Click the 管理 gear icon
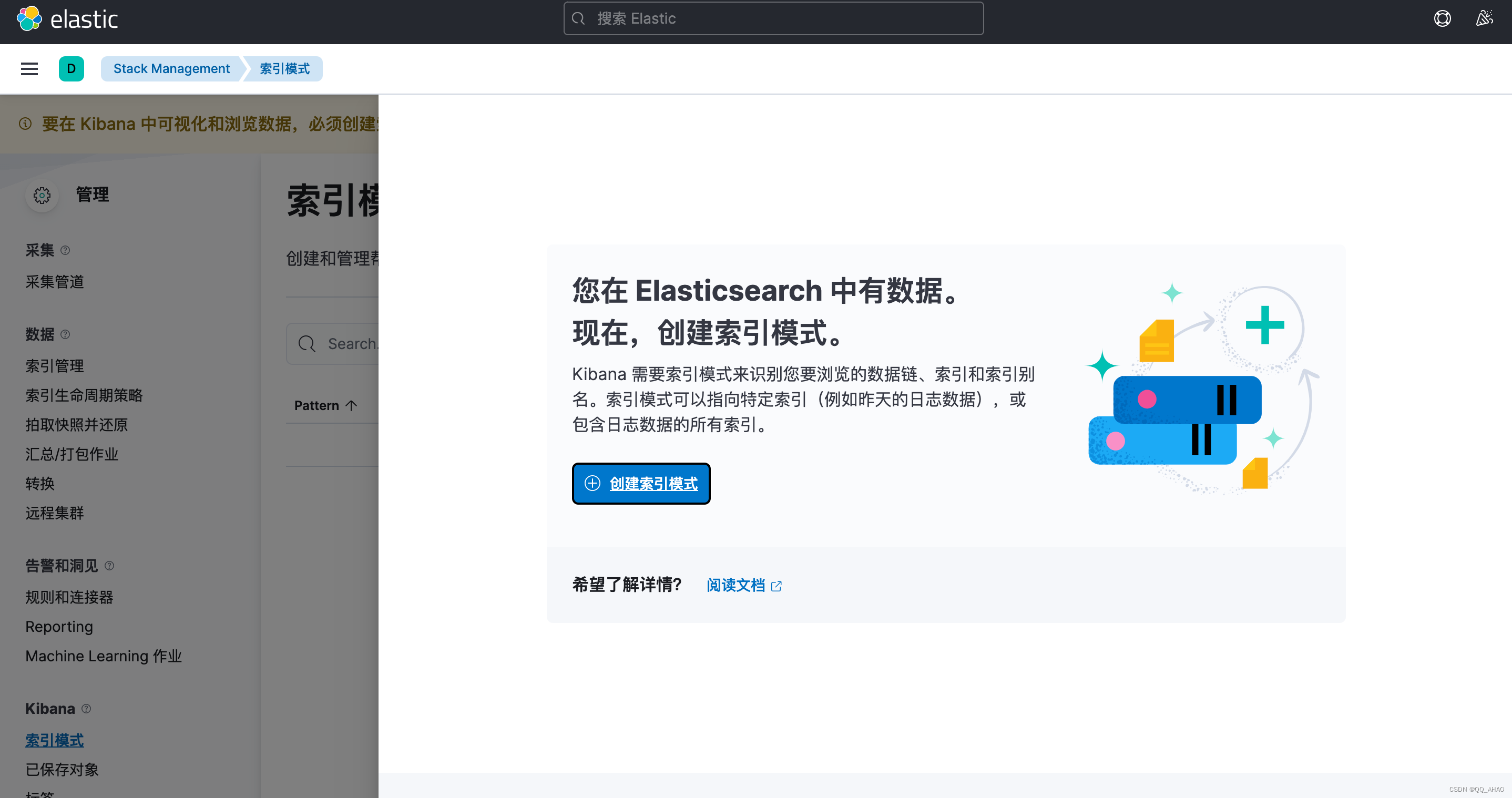1512x798 pixels. (x=42, y=195)
